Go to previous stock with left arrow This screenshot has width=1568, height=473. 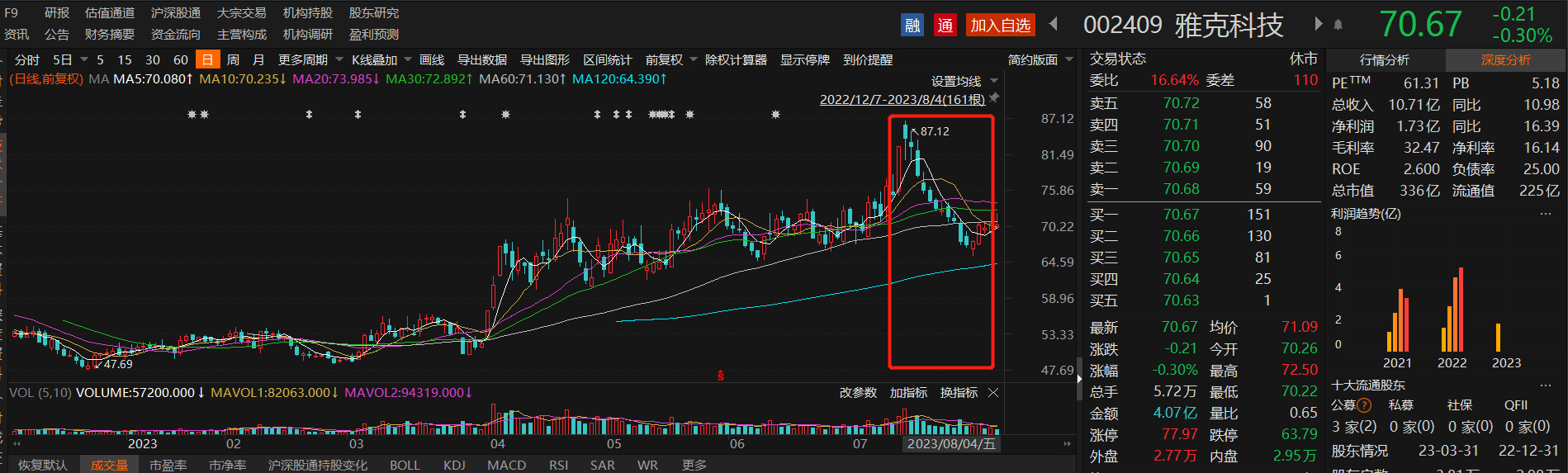click(1054, 24)
